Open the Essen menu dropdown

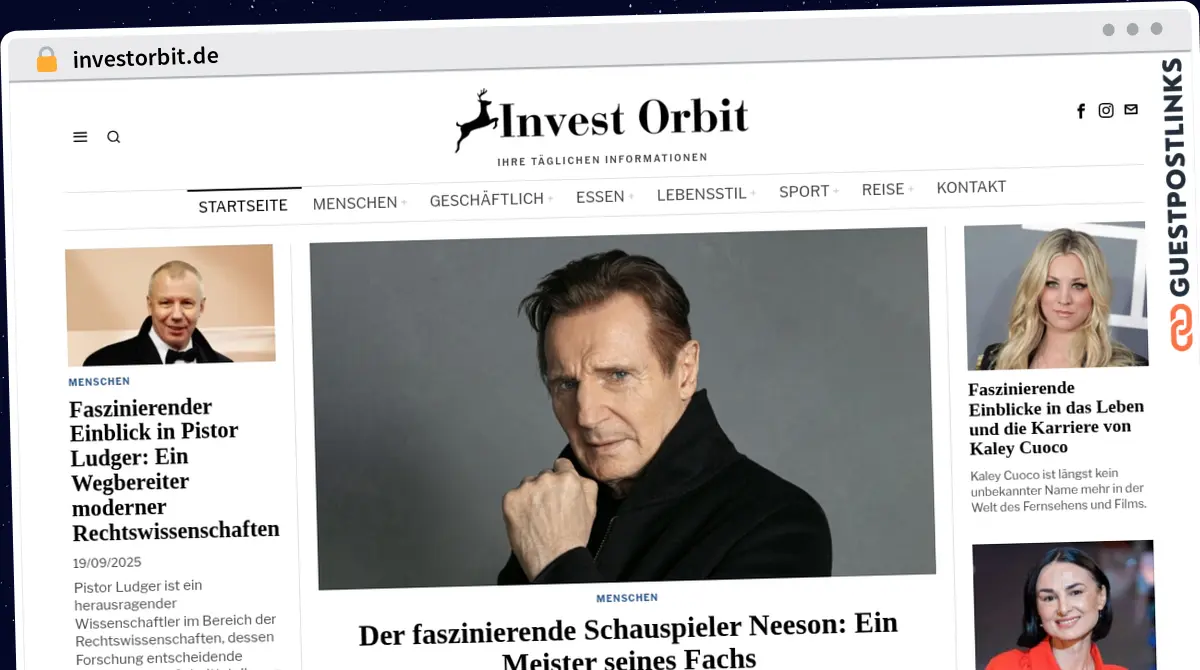(x=605, y=197)
